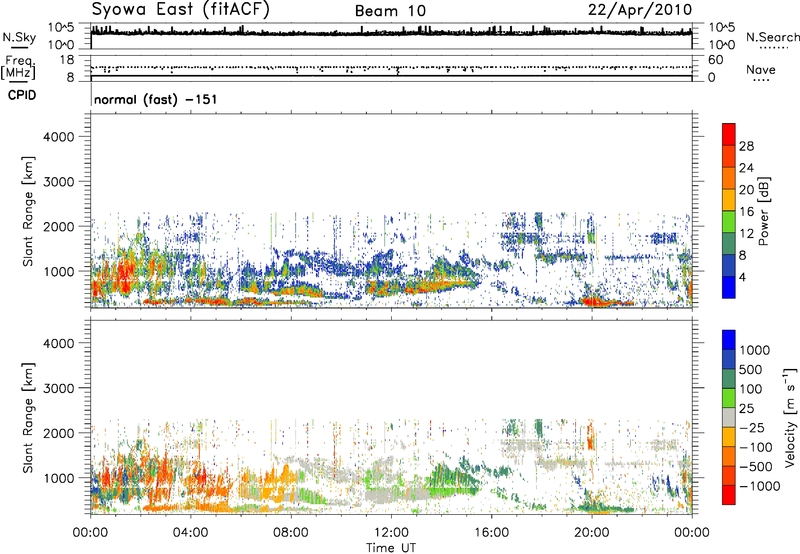Viewport: 800px width, 554px height.
Task: Click the red bottom of velocity colorbar
Action: point(729,495)
